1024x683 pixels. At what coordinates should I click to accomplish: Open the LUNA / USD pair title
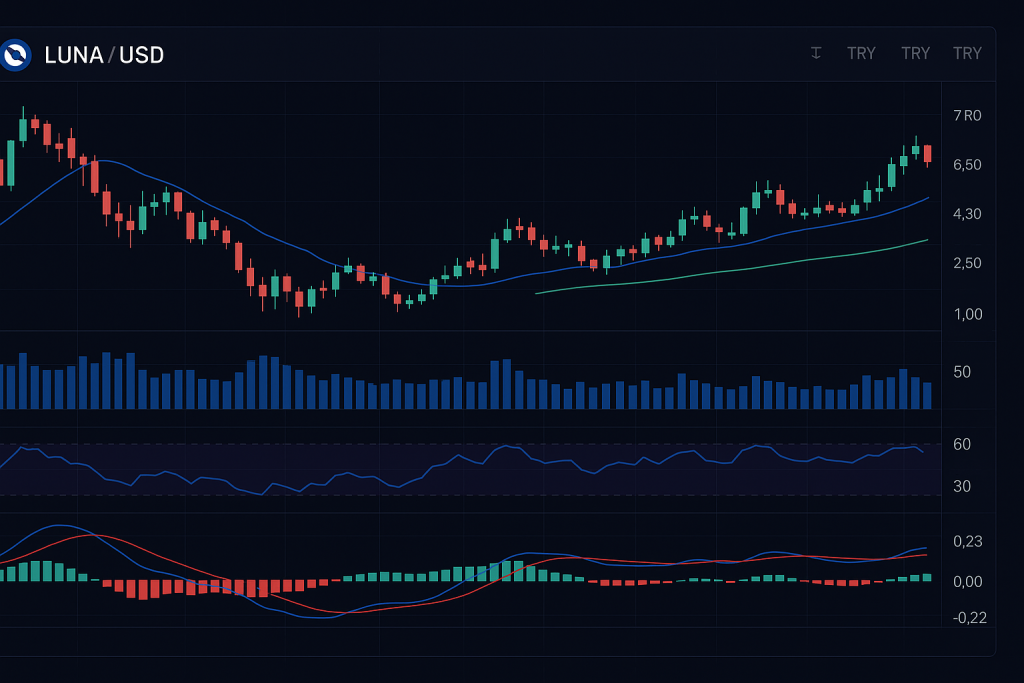point(104,55)
